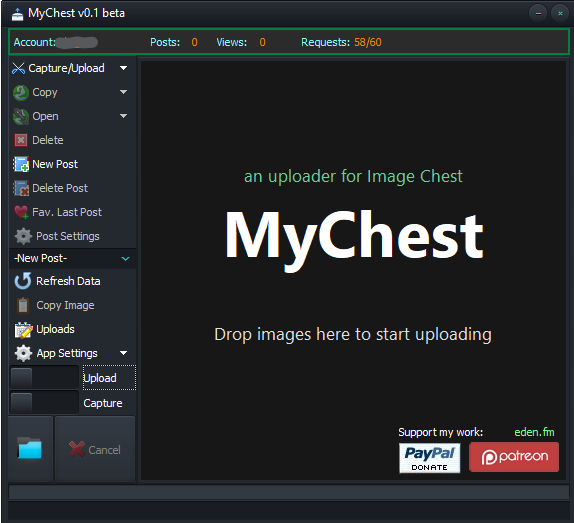Expand the Capture/Upload dropdown arrow

coord(124,68)
